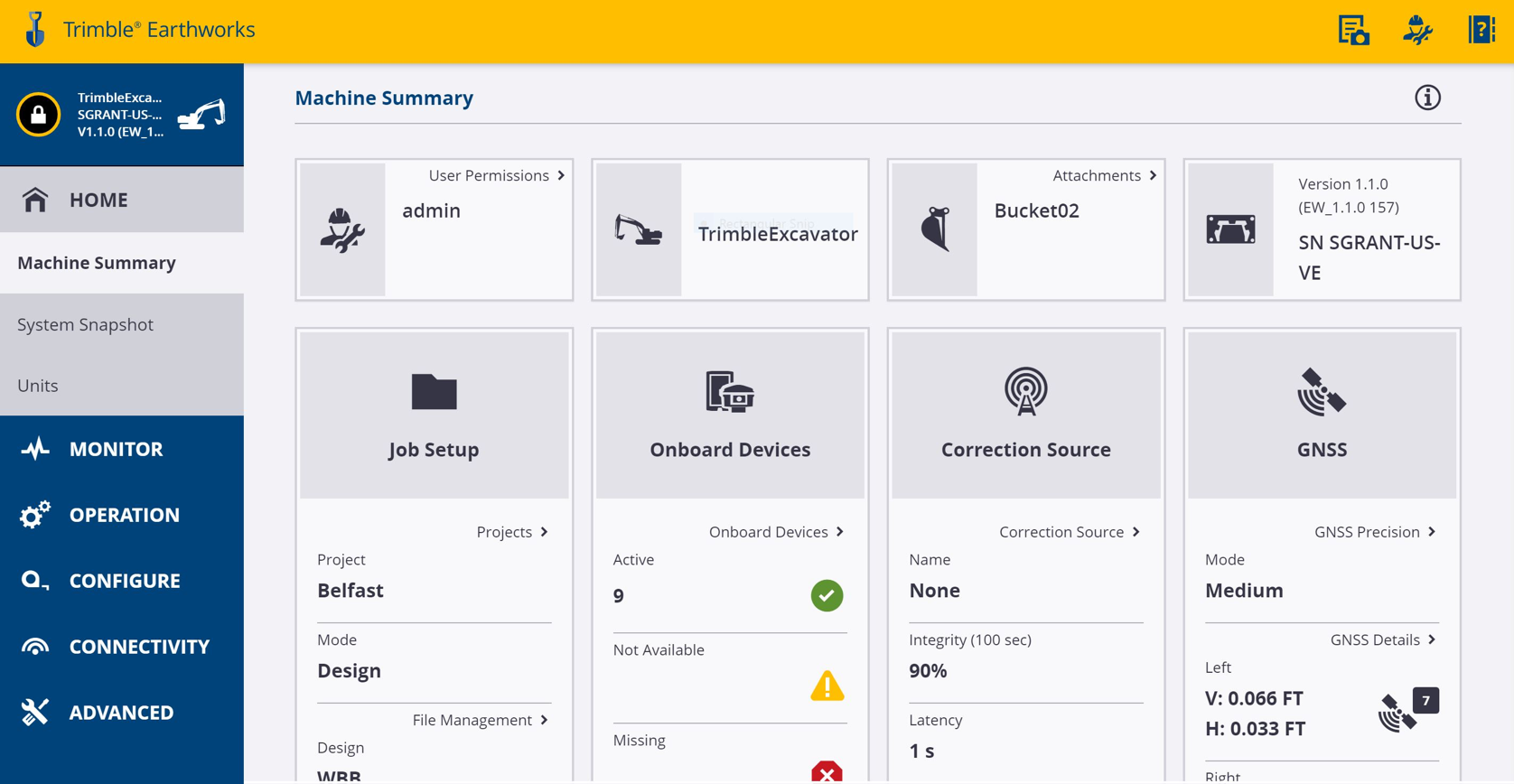Click the Belfast project name

350,591
